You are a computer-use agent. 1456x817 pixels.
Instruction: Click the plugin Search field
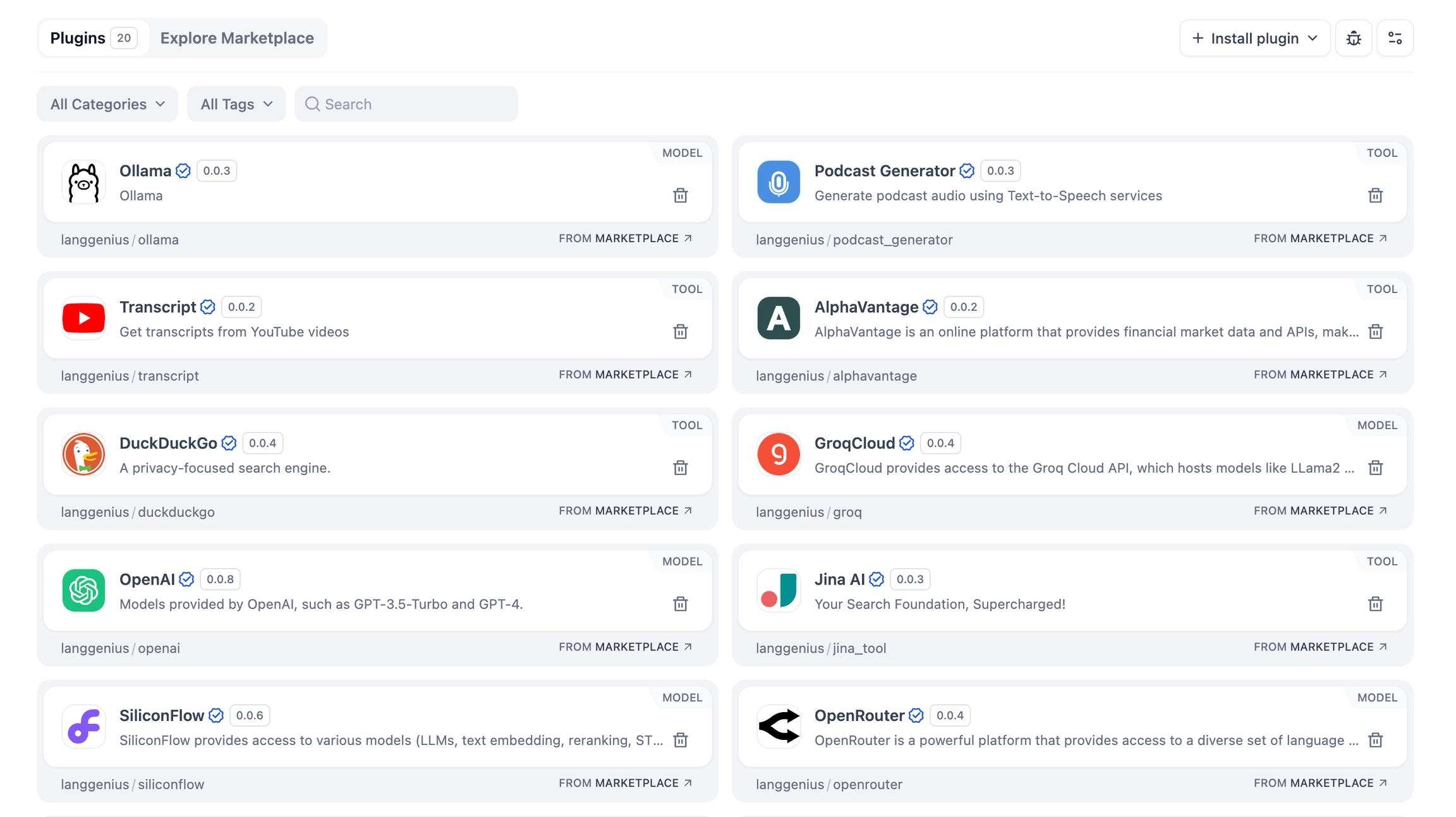point(407,104)
